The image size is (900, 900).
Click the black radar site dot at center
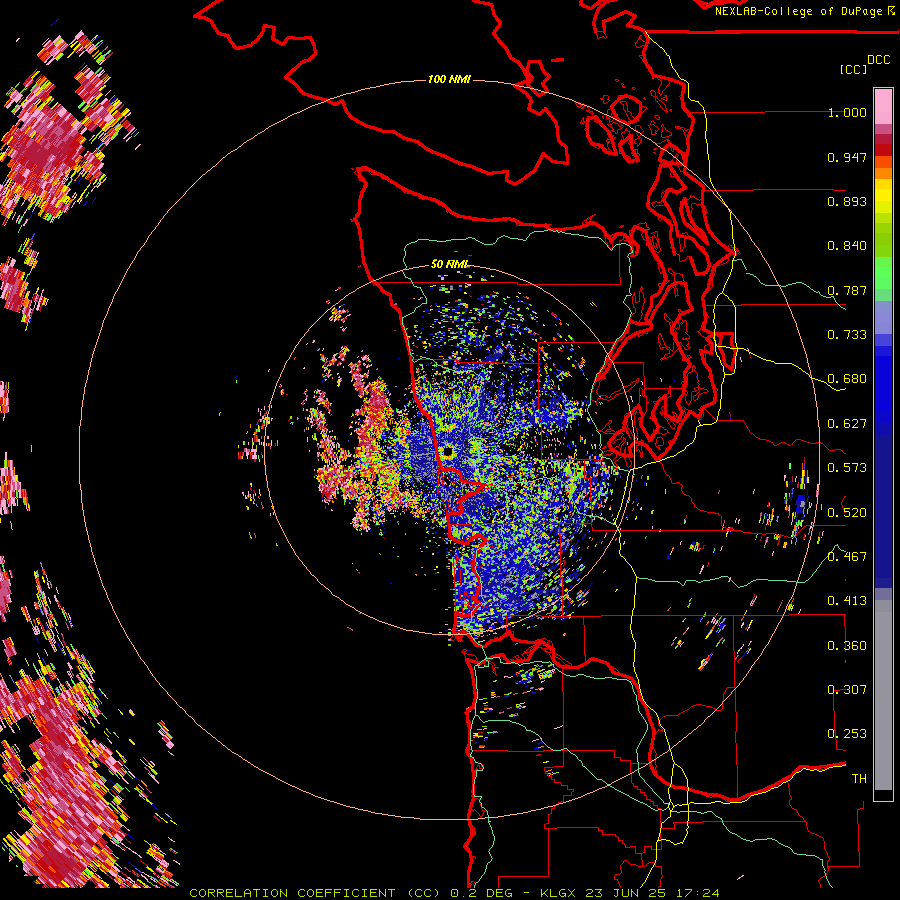[448, 452]
